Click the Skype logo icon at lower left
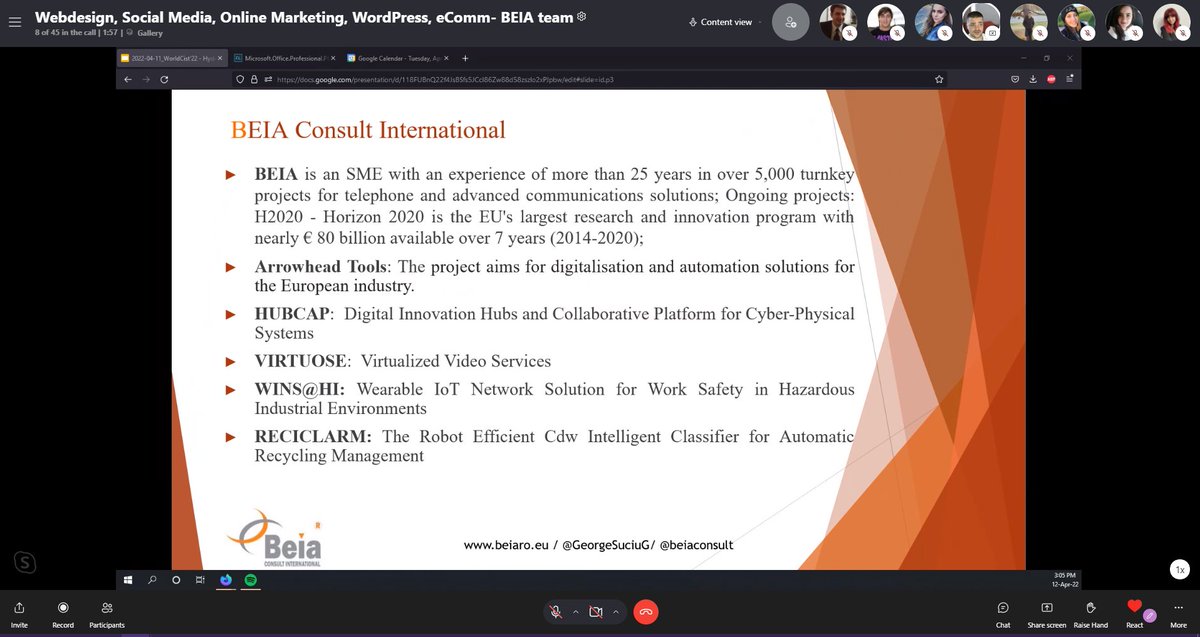 (25, 562)
